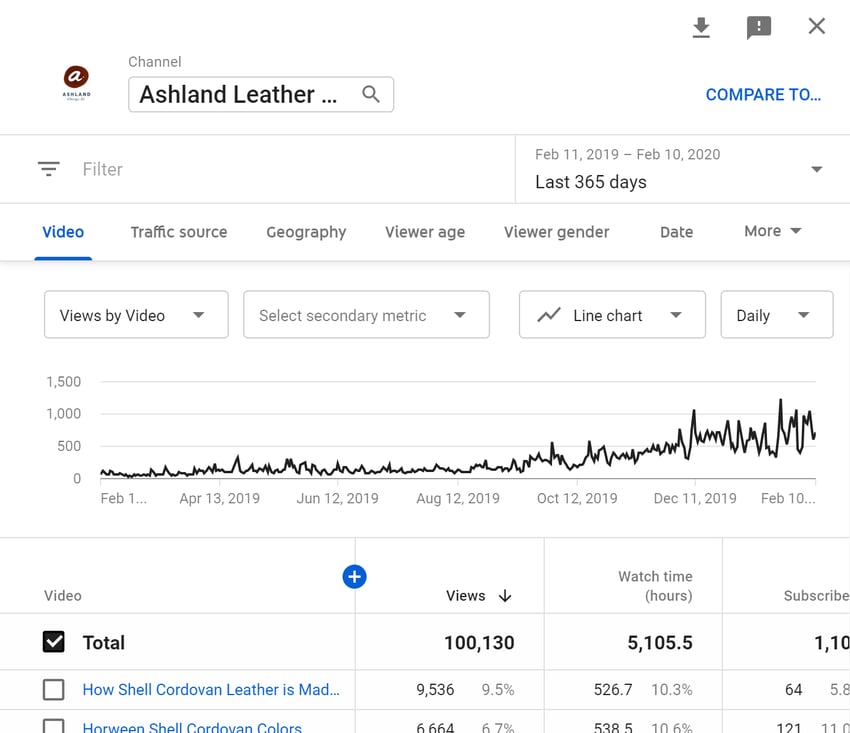Click the 9.5% views share cell

pos(498,690)
